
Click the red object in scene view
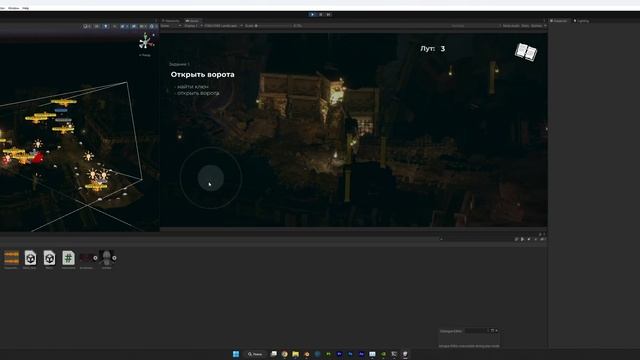point(38,158)
